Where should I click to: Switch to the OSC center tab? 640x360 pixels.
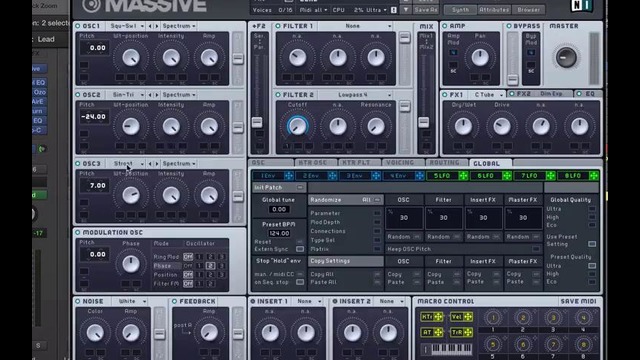(271, 162)
